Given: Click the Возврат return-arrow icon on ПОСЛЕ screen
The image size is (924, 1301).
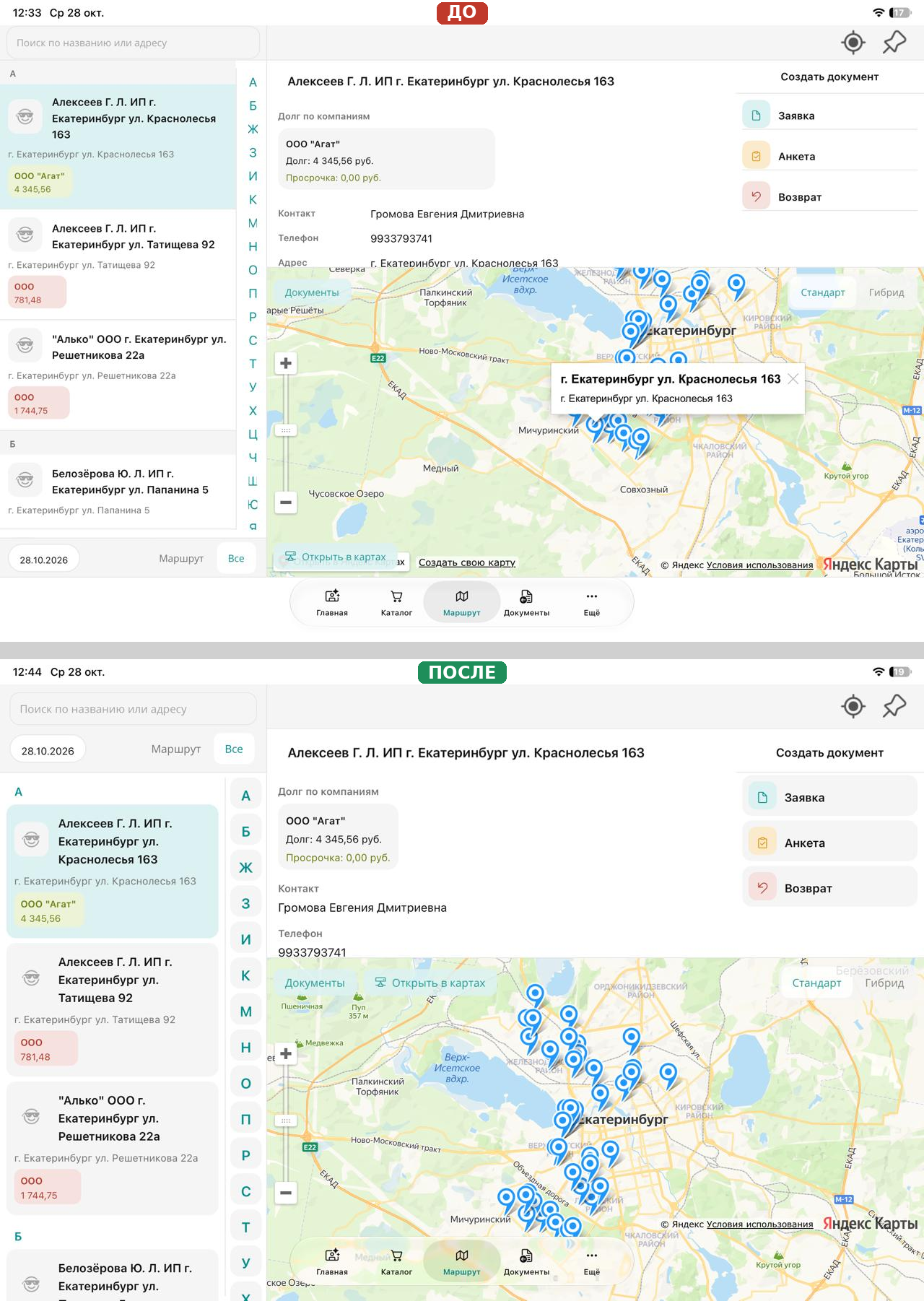Looking at the screenshot, I should click(x=762, y=888).
